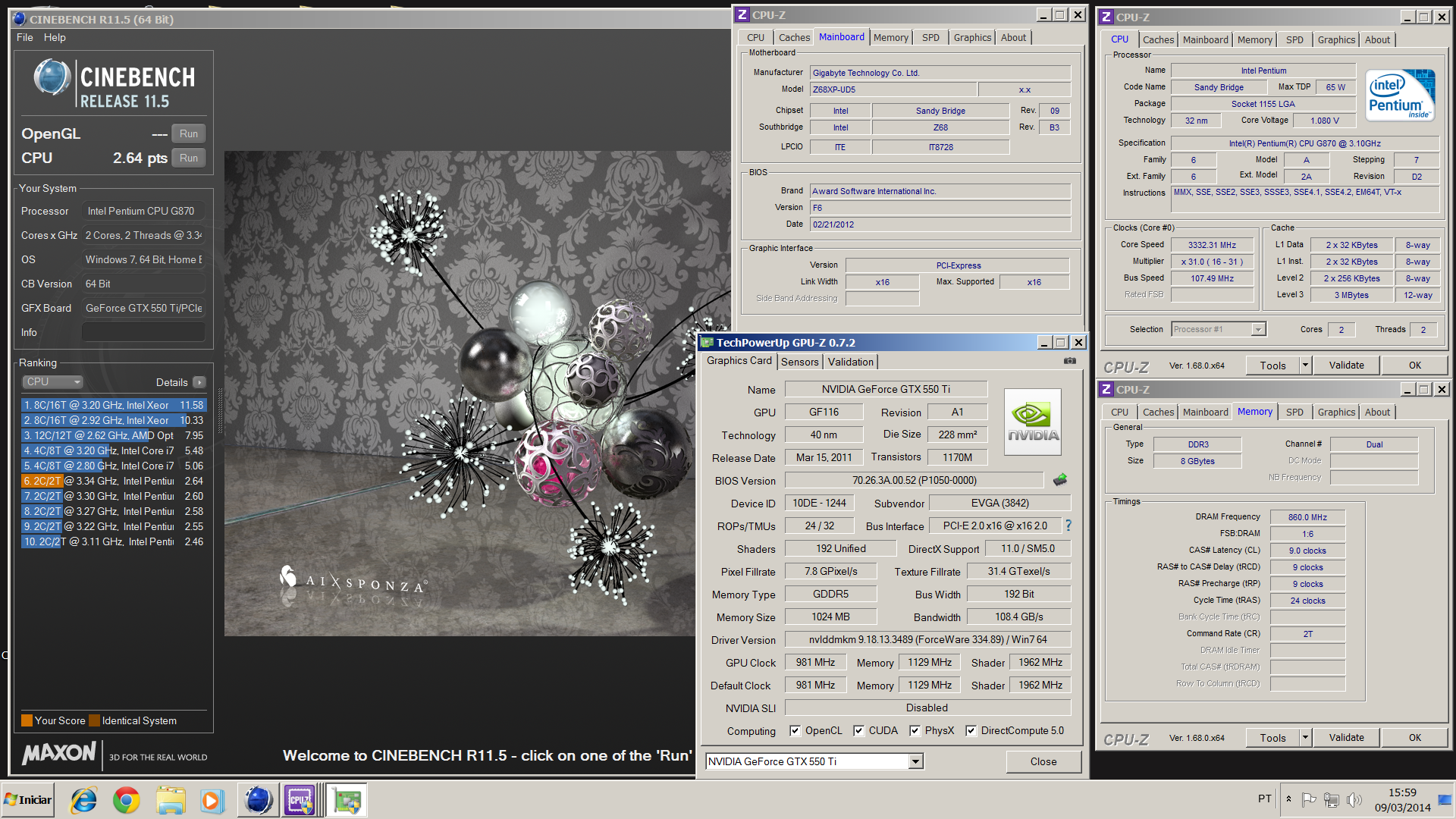Open Google Chrome from the taskbar
Image resolution: width=1456 pixels, height=819 pixels.
[127, 800]
